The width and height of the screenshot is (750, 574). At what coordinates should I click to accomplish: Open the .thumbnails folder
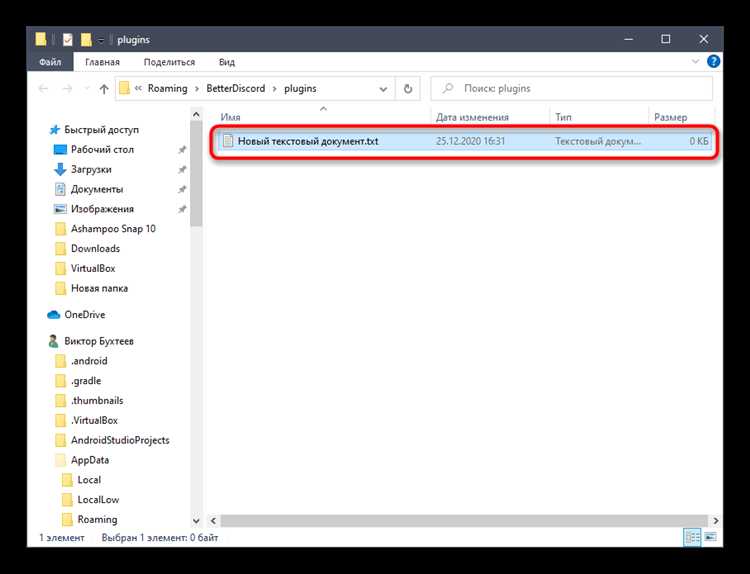click(x=97, y=401)
